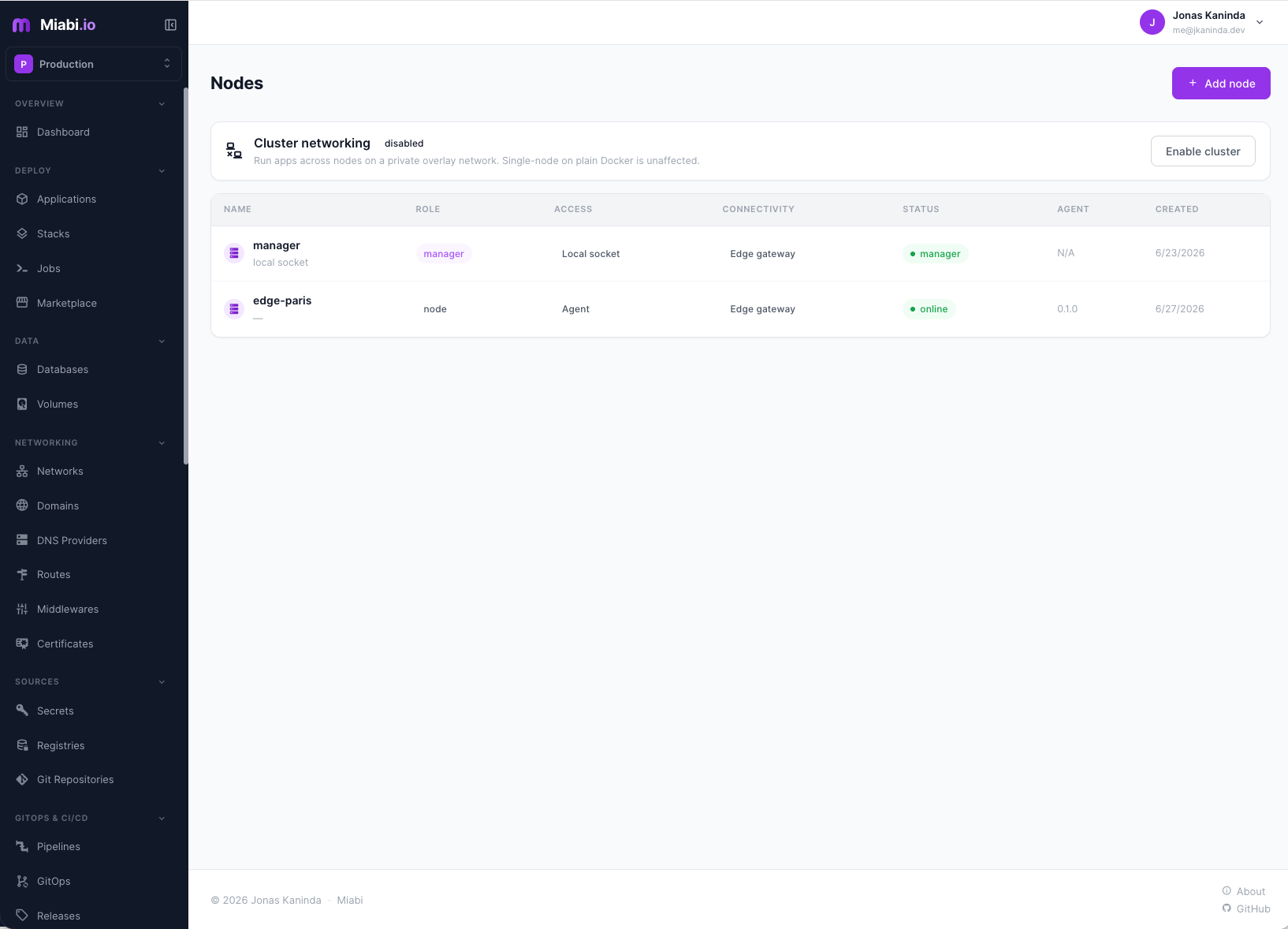The height and width of the screenshot is (929, 1288).
Task: Open the Dashboard via its grid icon
Action: 22,132
